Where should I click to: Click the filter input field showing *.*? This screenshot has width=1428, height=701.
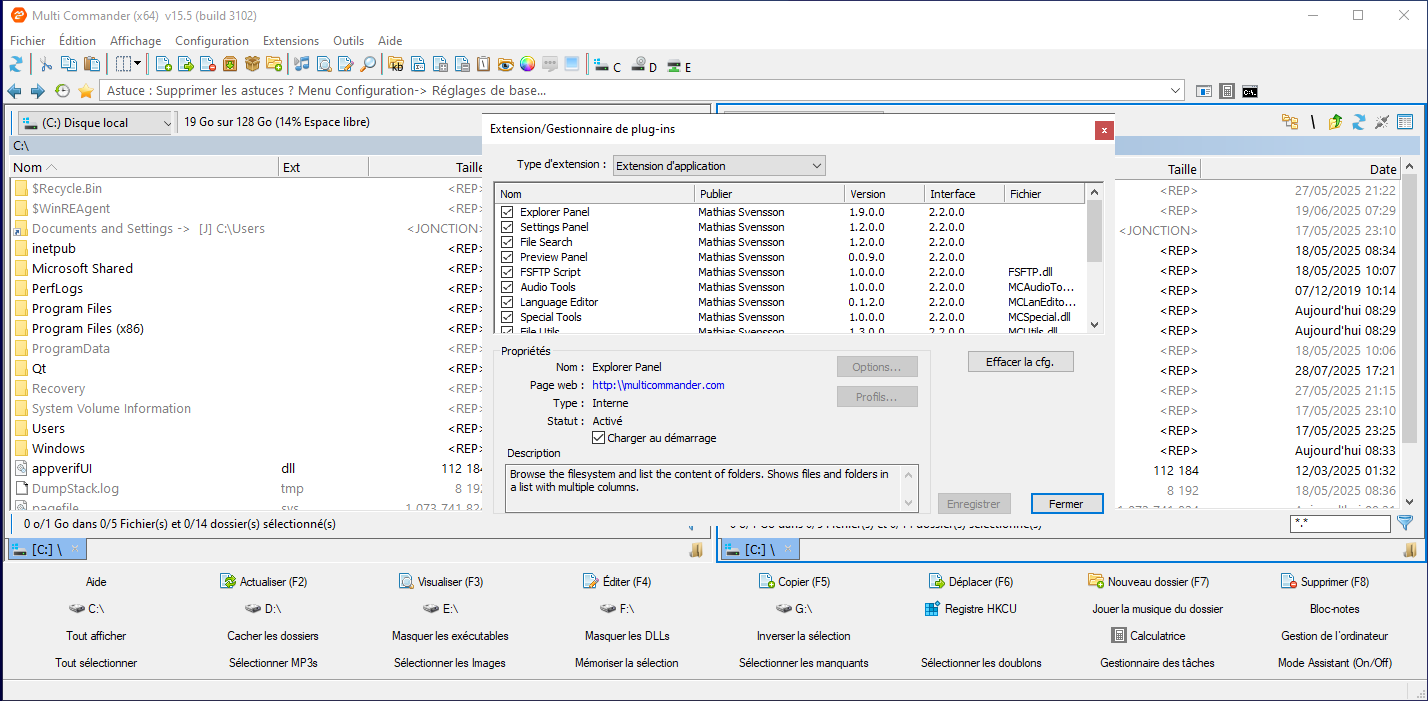[1339, 523]
